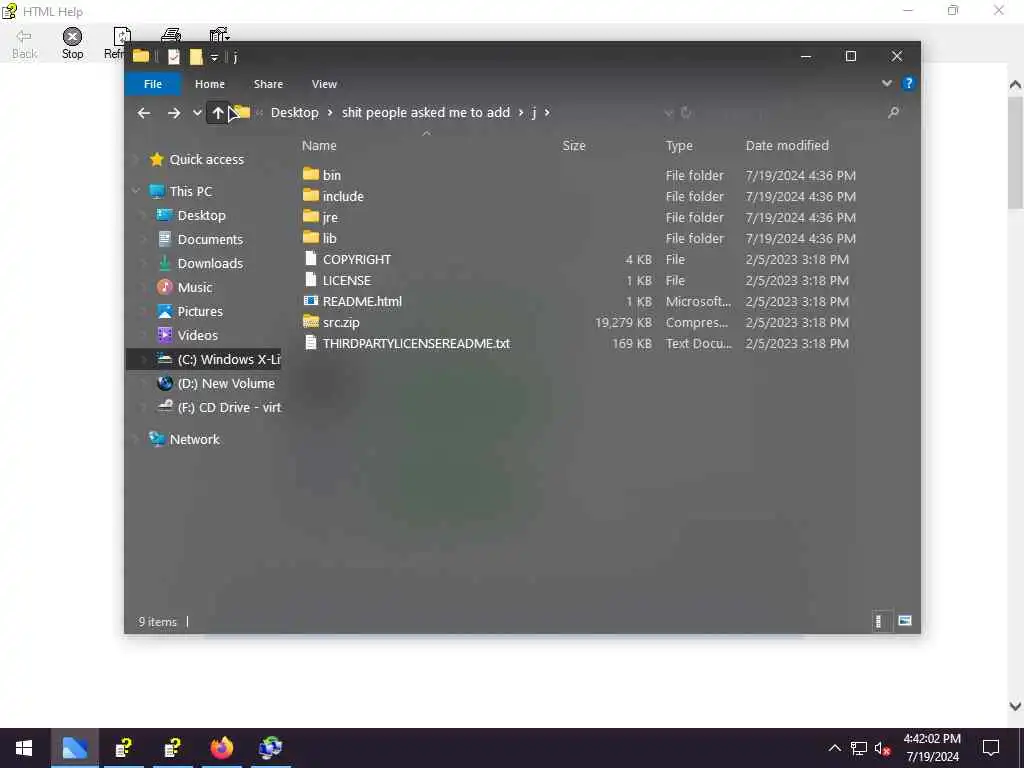Click the Refresh icon in the address bar
The image size is (1024, 768).
686,113
